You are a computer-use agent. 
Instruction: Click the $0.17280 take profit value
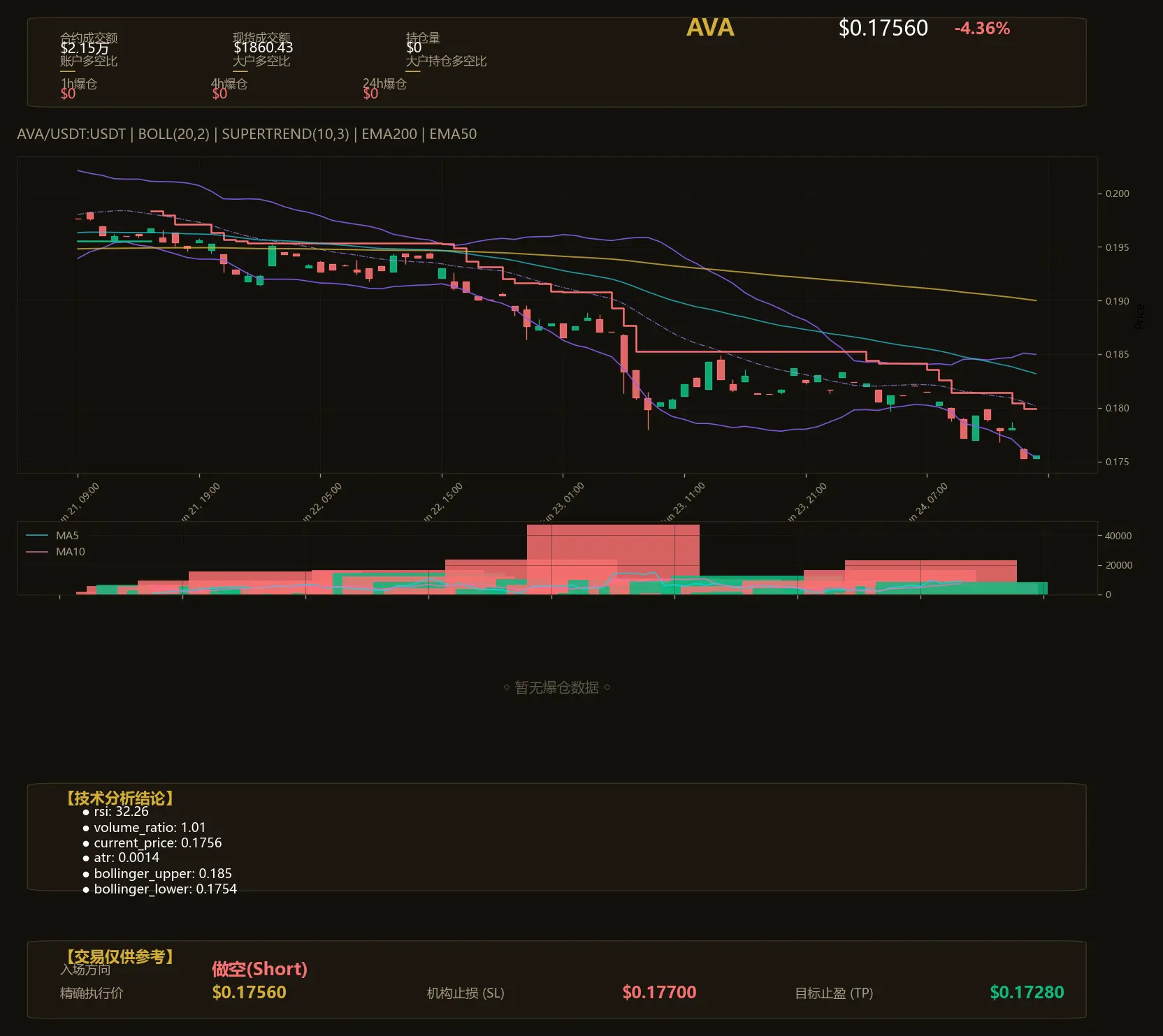(x=1027, y=993)
